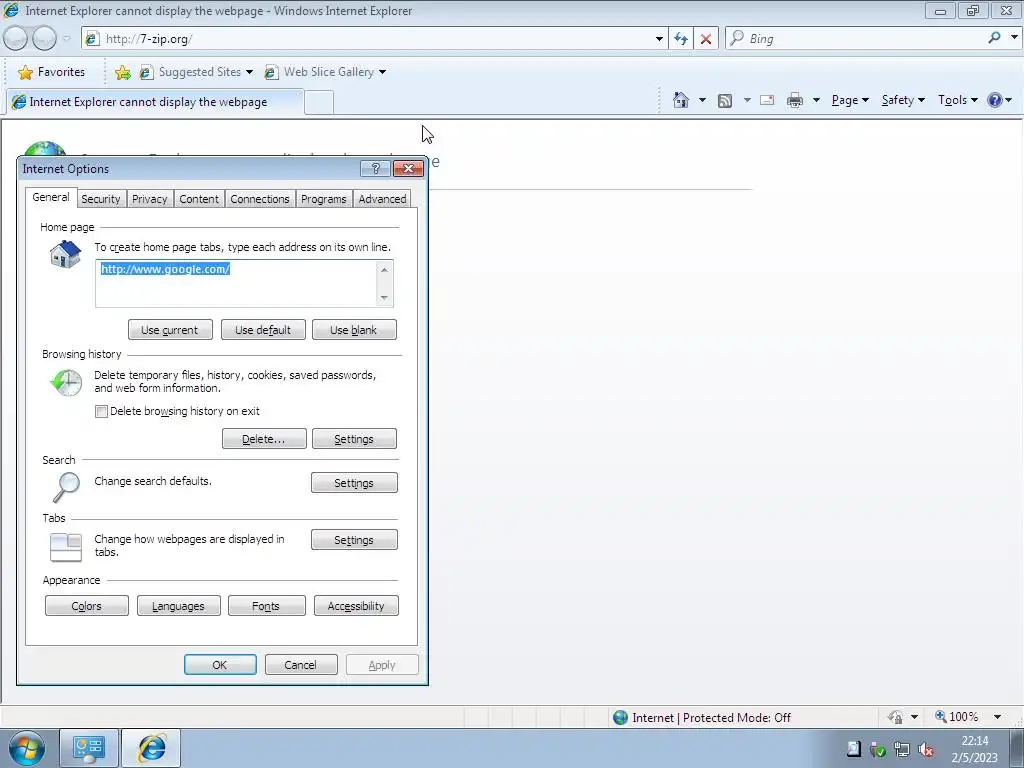Click the Refresh page icon
1024x768 pixels.
[x=680, y=39]
